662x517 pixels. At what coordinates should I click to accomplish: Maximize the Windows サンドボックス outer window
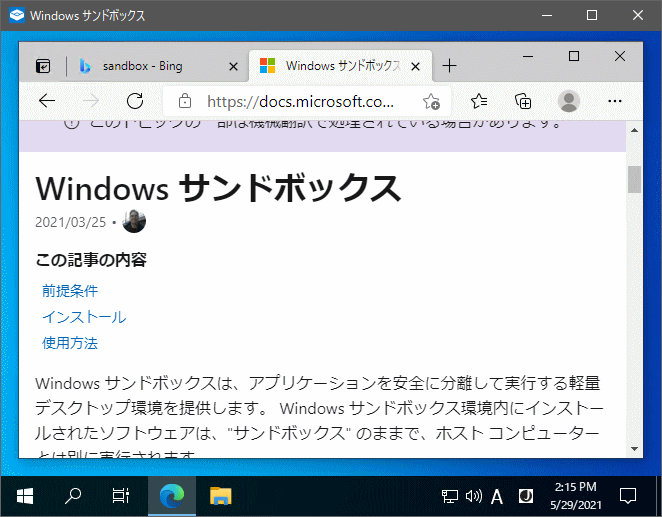pos(592,16)
